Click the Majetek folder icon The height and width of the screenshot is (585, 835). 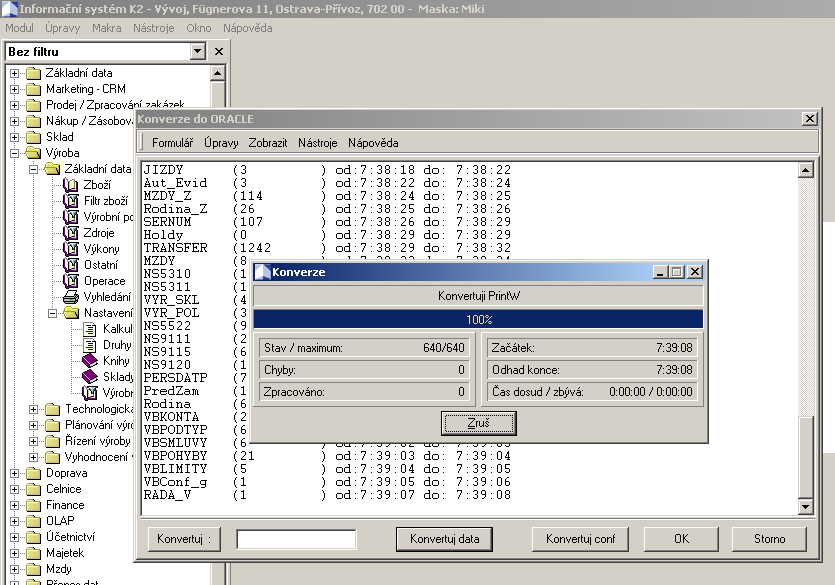click(34, 553)
